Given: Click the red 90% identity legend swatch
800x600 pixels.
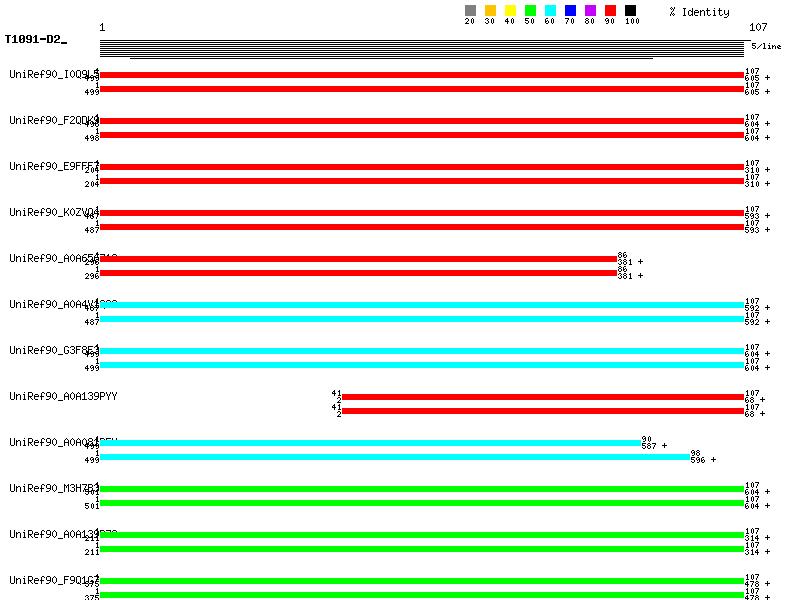Looking at the screenshot, I should (x=610, y=11).
